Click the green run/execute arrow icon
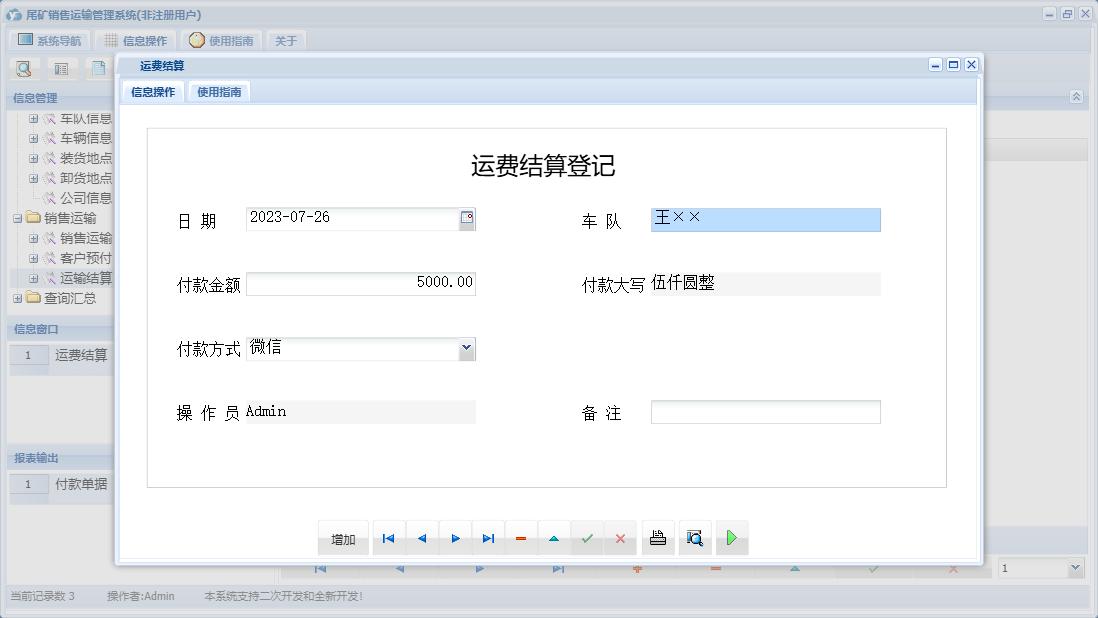The height and width of the screenshot is (618, 1098). coord(731,538)
